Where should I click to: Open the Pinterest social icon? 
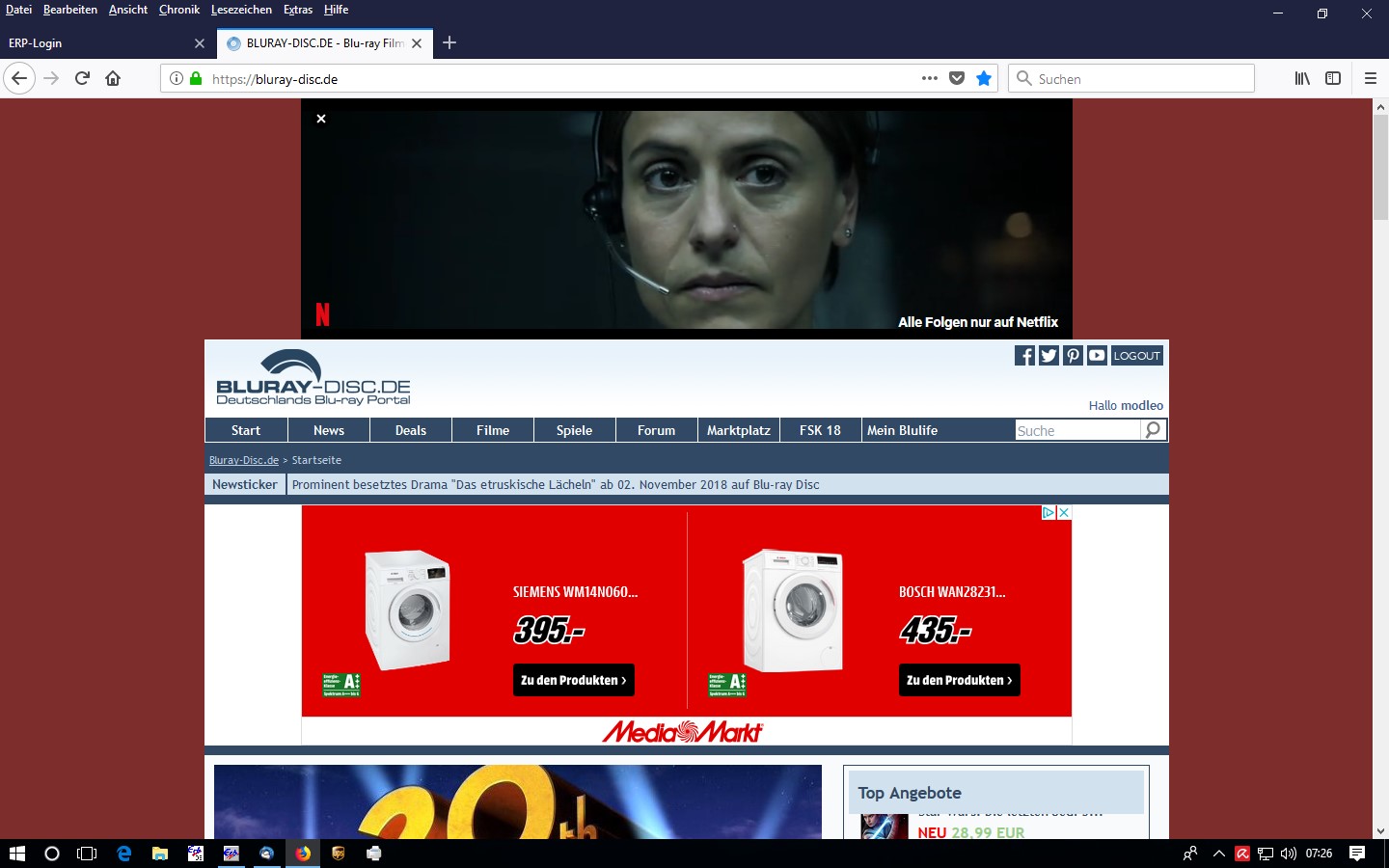[x=1073, y=356]
